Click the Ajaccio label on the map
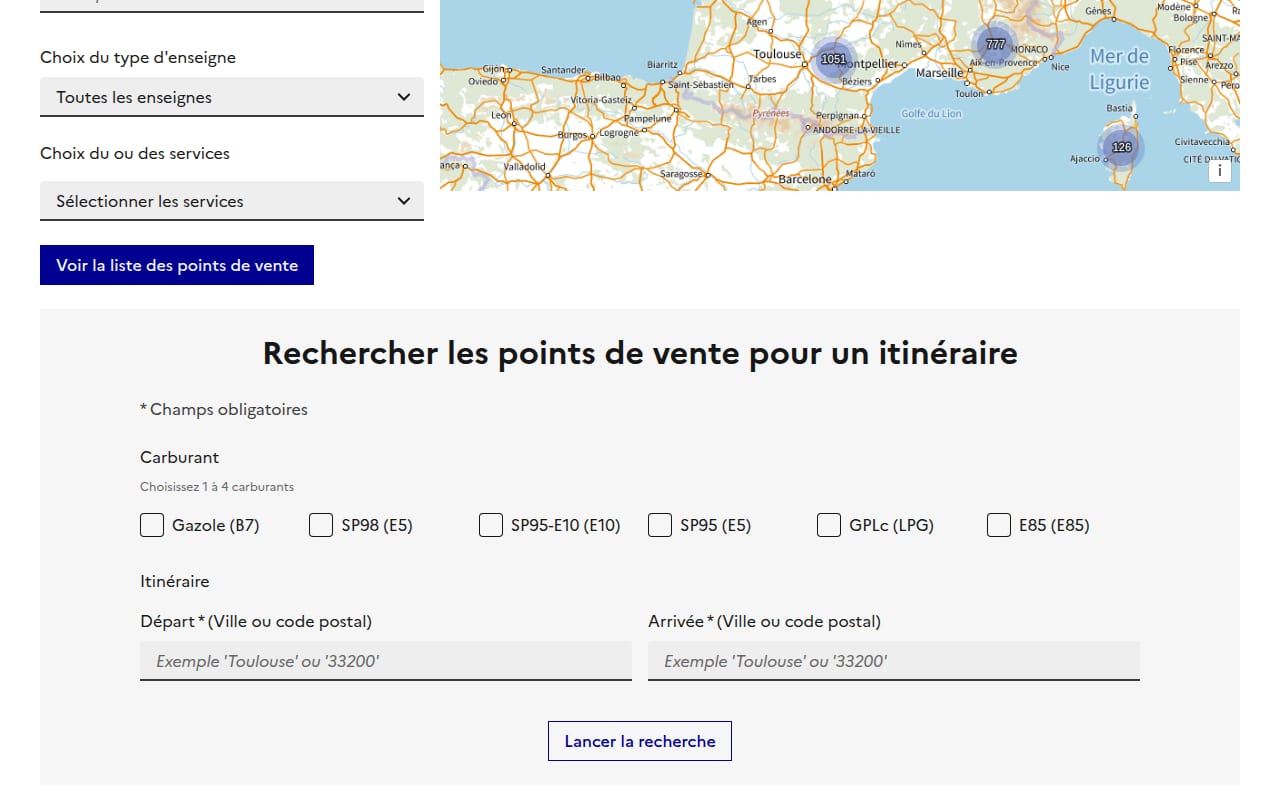This screenshot has width=1280, height=800. tap(1084, 159)
